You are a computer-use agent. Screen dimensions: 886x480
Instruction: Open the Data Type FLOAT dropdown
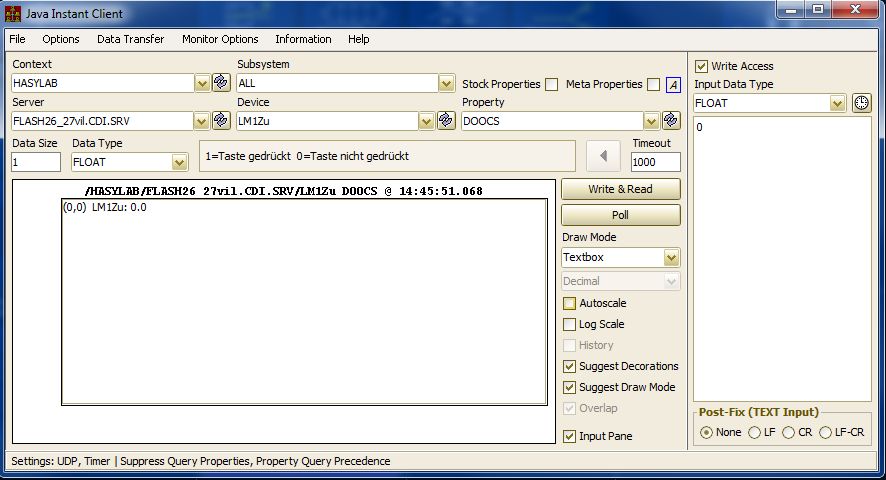[179, 163]
